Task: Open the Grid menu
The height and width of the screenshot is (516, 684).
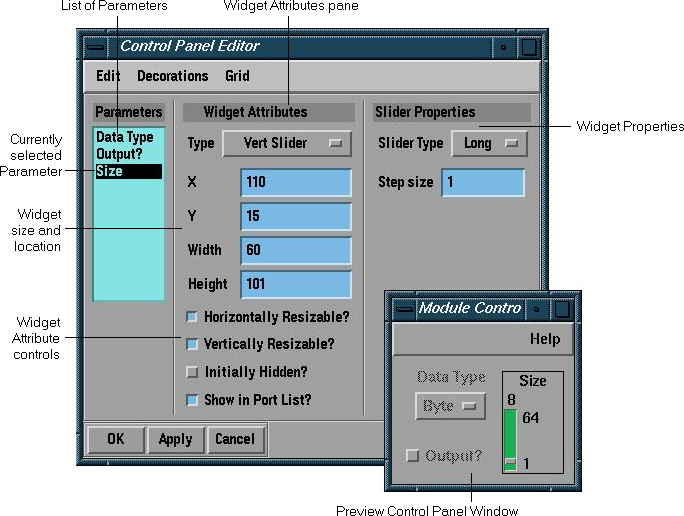Action: 237,76
